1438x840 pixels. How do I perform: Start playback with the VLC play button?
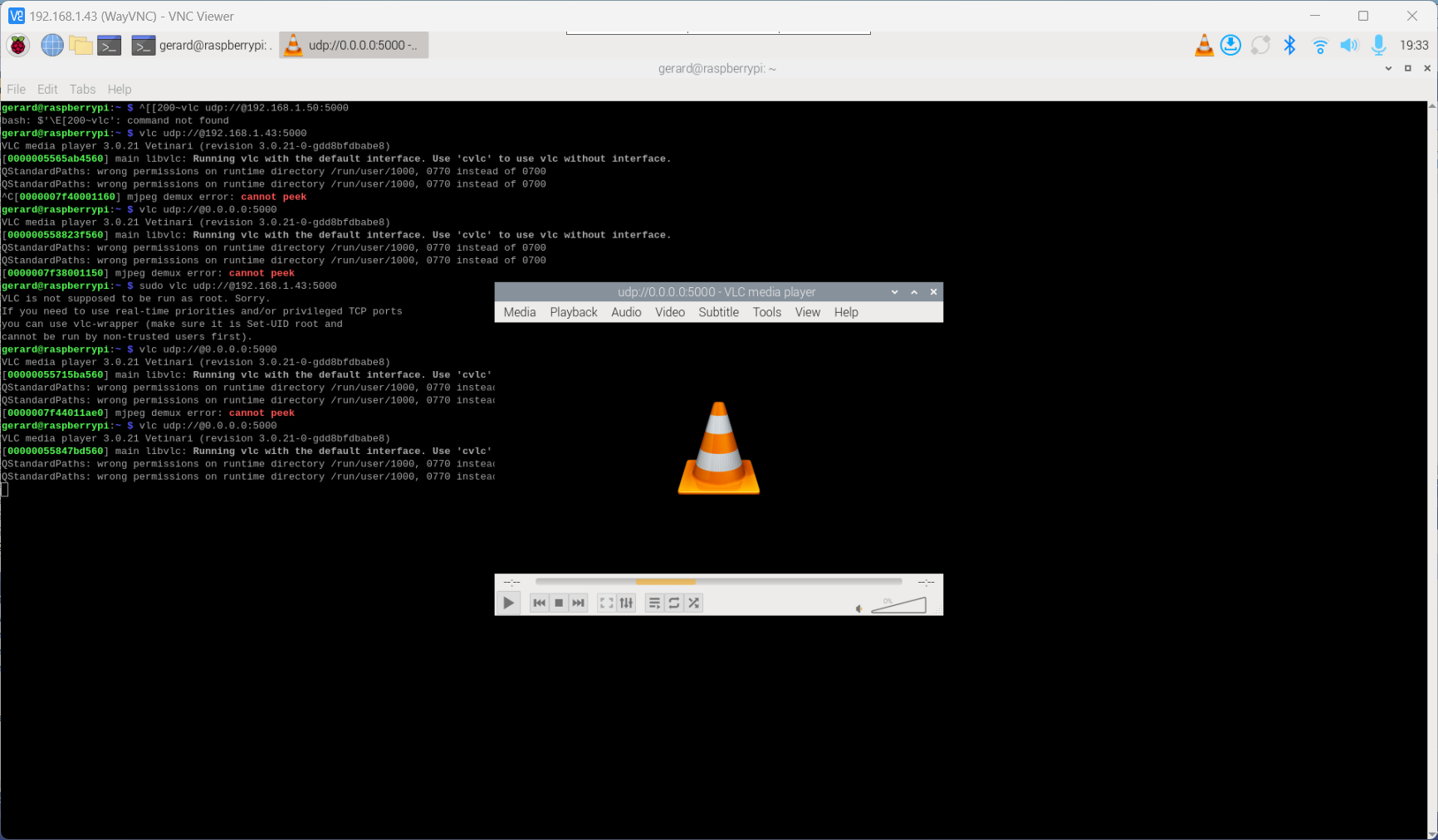pos(509,603)
